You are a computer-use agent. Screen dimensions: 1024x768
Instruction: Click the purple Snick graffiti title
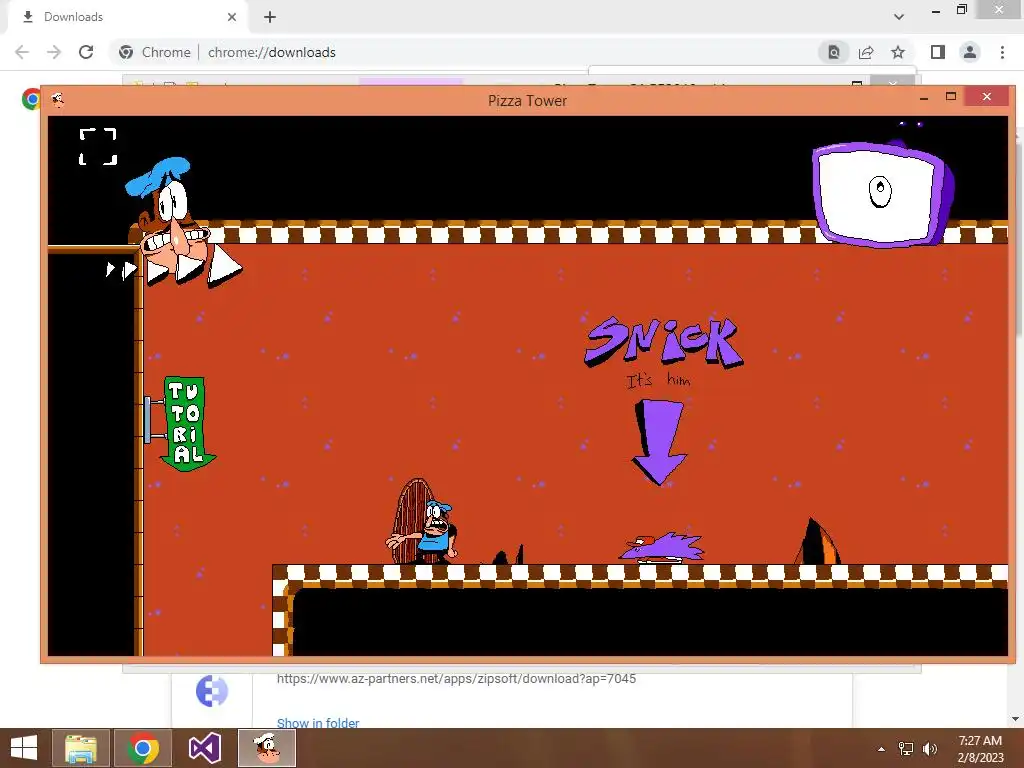[x=663, y=342]
